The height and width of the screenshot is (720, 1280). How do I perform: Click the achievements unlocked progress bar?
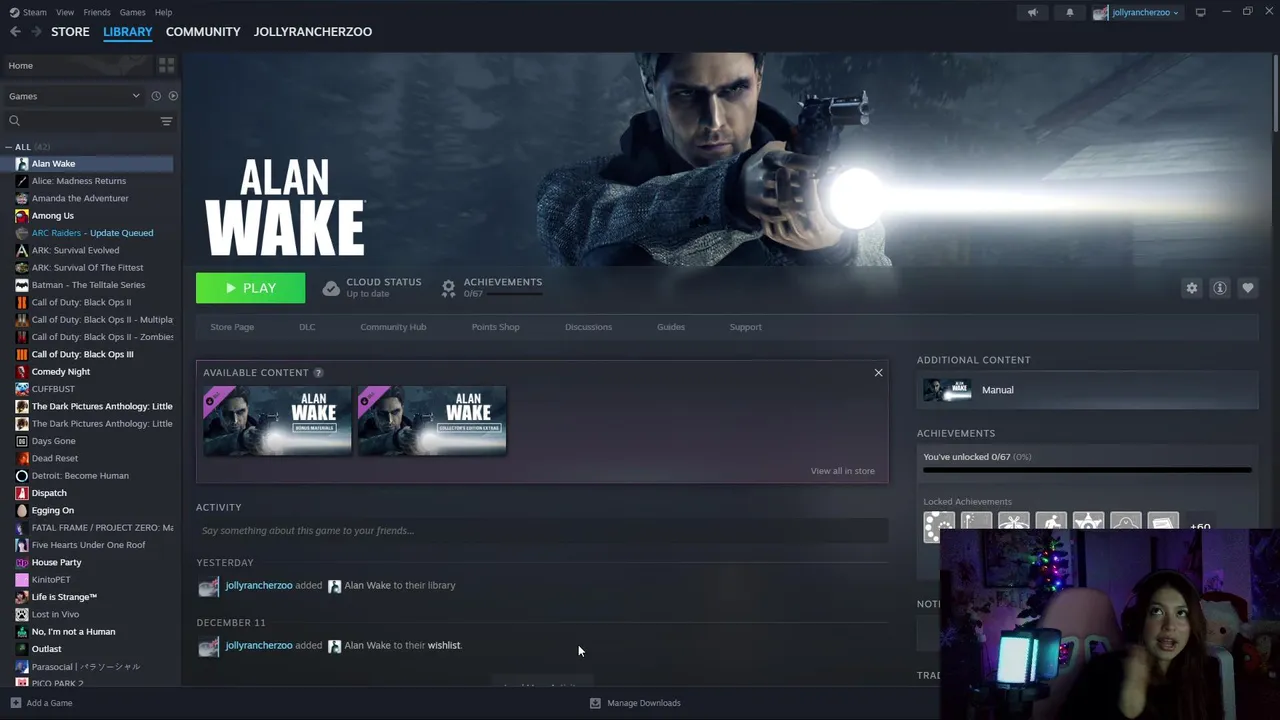1087,470
